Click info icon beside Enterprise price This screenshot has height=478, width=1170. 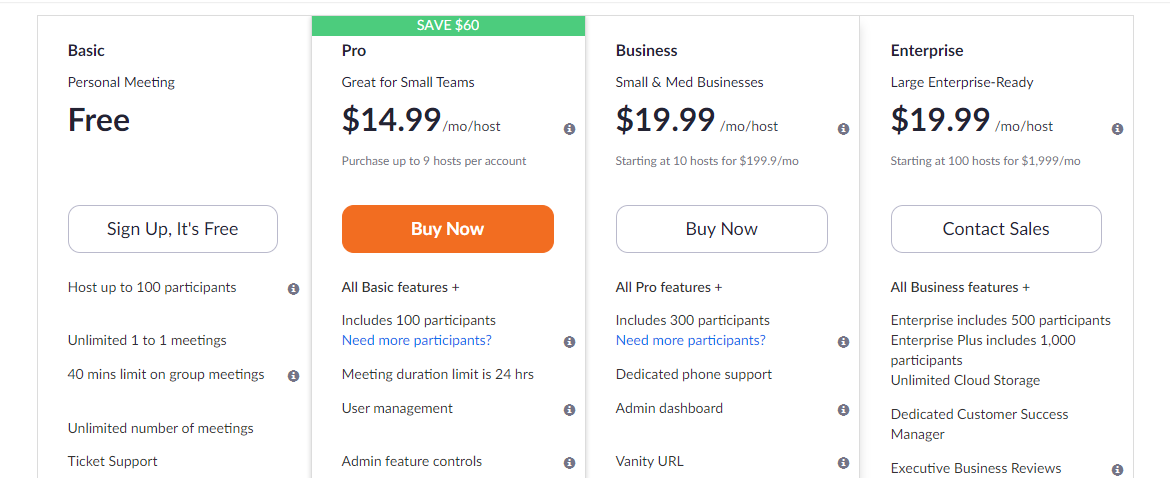coord(1117,129)
